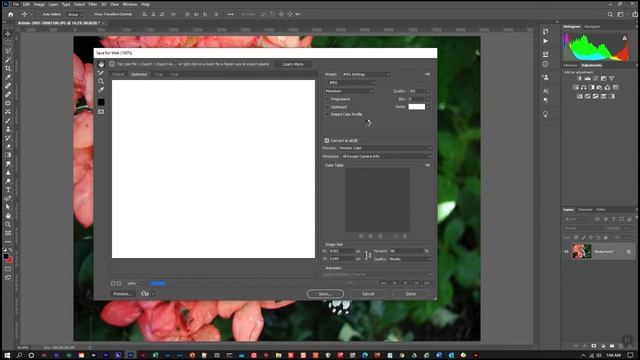Open the Learn lightbulb panel icon
The height and width of the screenshot is (360, 640).
click(x=546, y=115)
